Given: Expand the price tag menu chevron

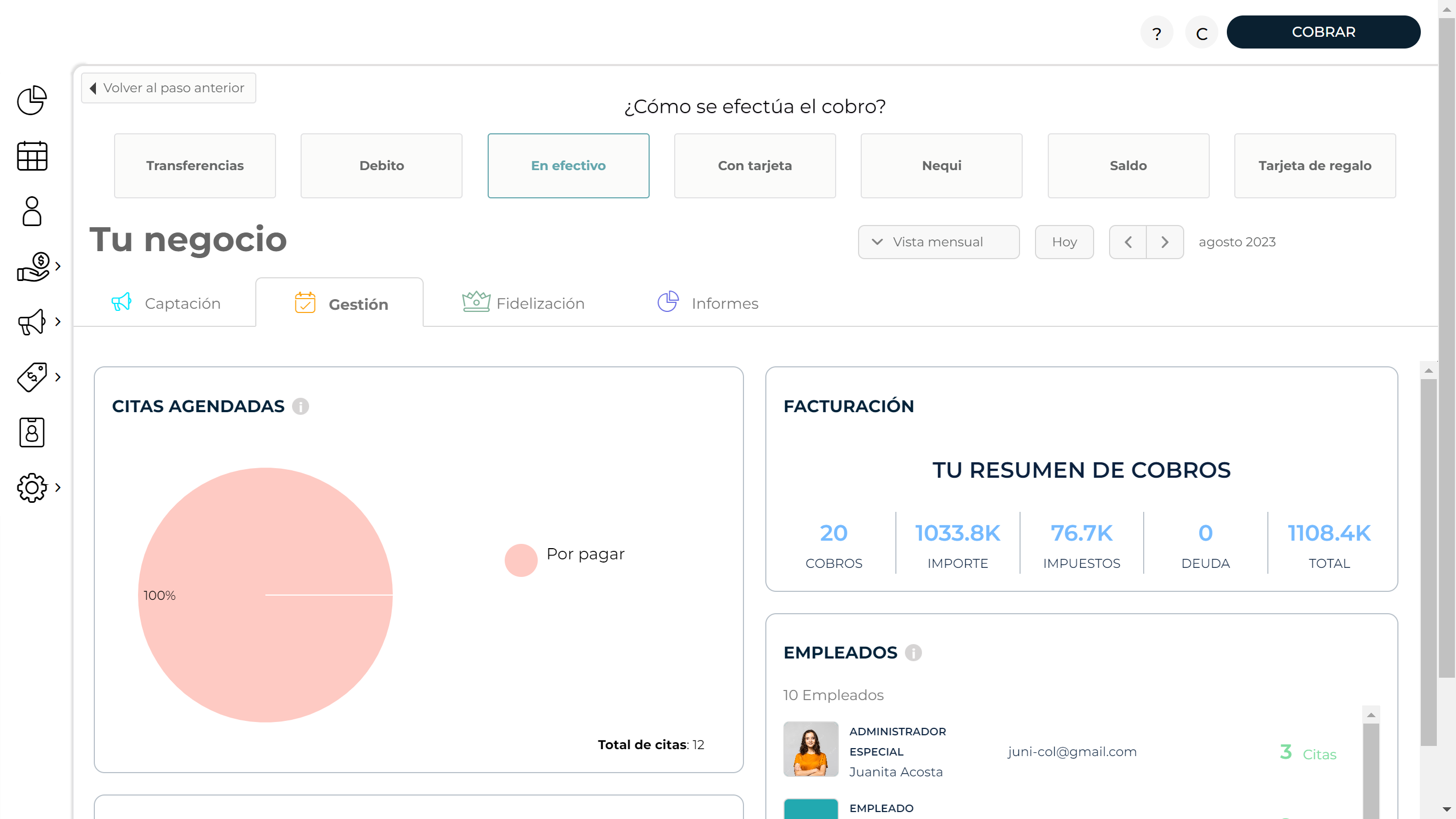Looking at the screenshot, I should point(58,378).
